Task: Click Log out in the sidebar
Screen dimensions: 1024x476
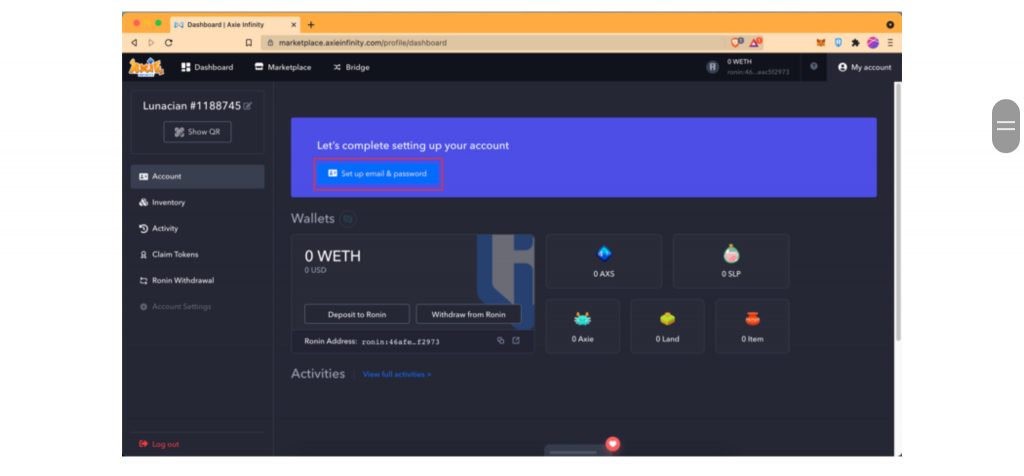Action: (x=159, y=444)
